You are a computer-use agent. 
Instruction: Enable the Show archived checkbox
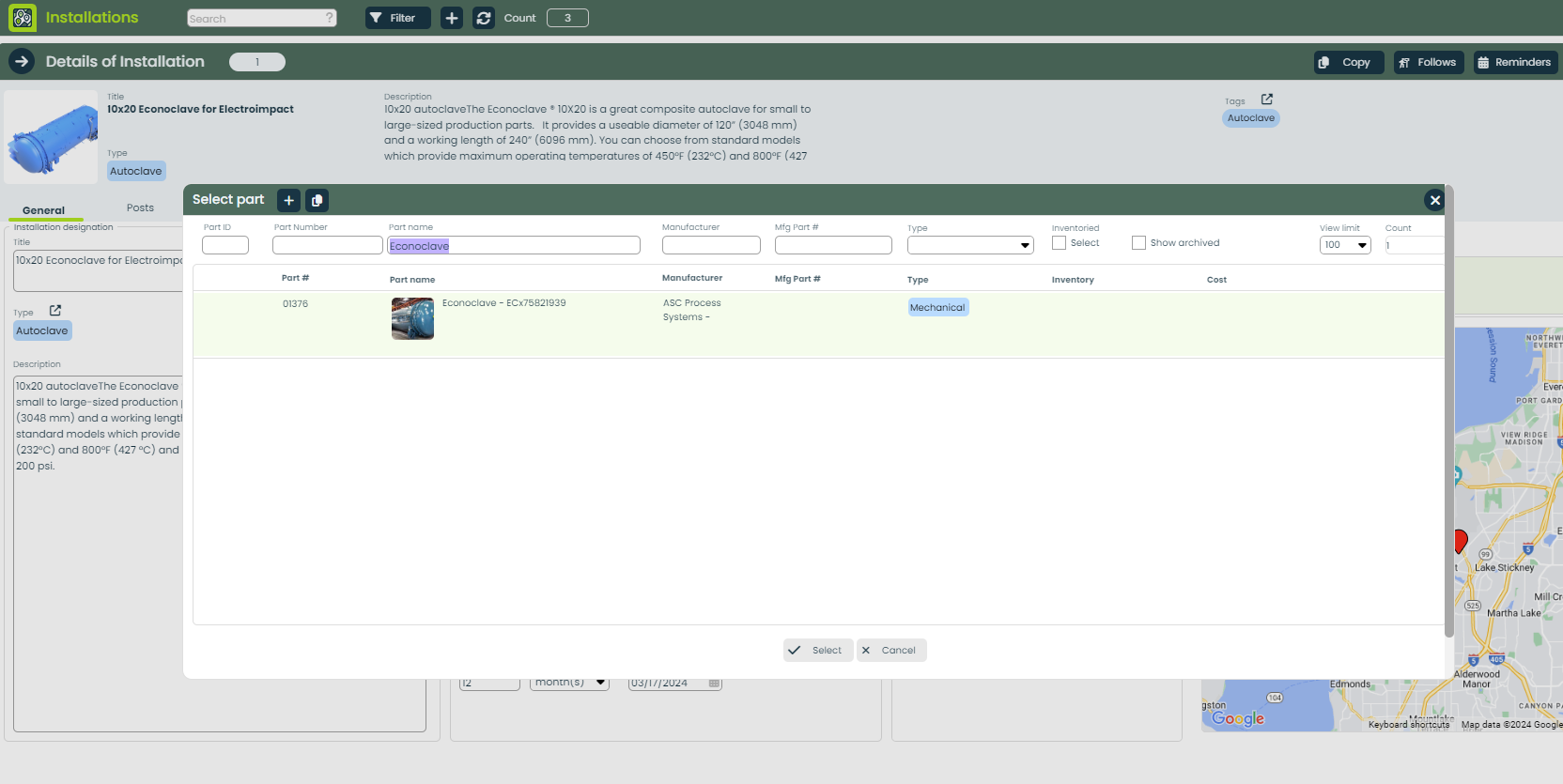coord(1138,243)
